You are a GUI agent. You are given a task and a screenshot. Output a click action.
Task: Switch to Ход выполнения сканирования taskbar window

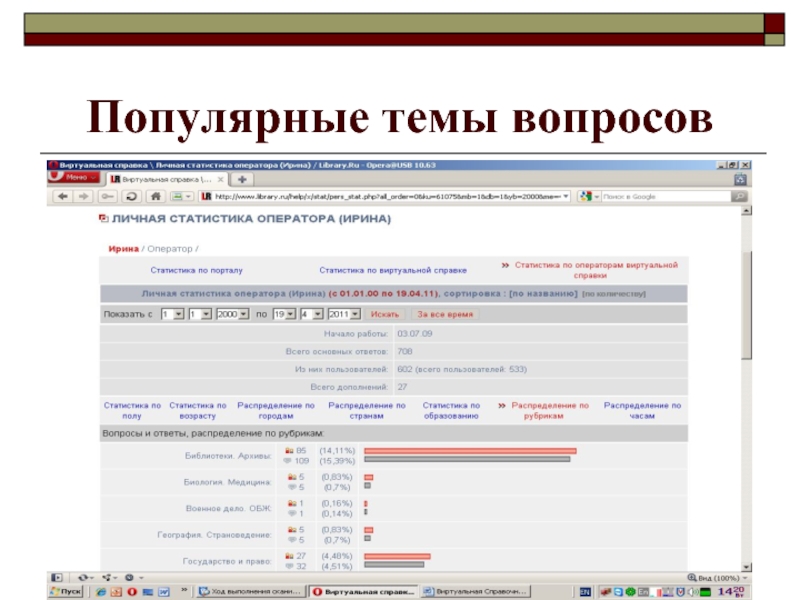pos(252,591)
